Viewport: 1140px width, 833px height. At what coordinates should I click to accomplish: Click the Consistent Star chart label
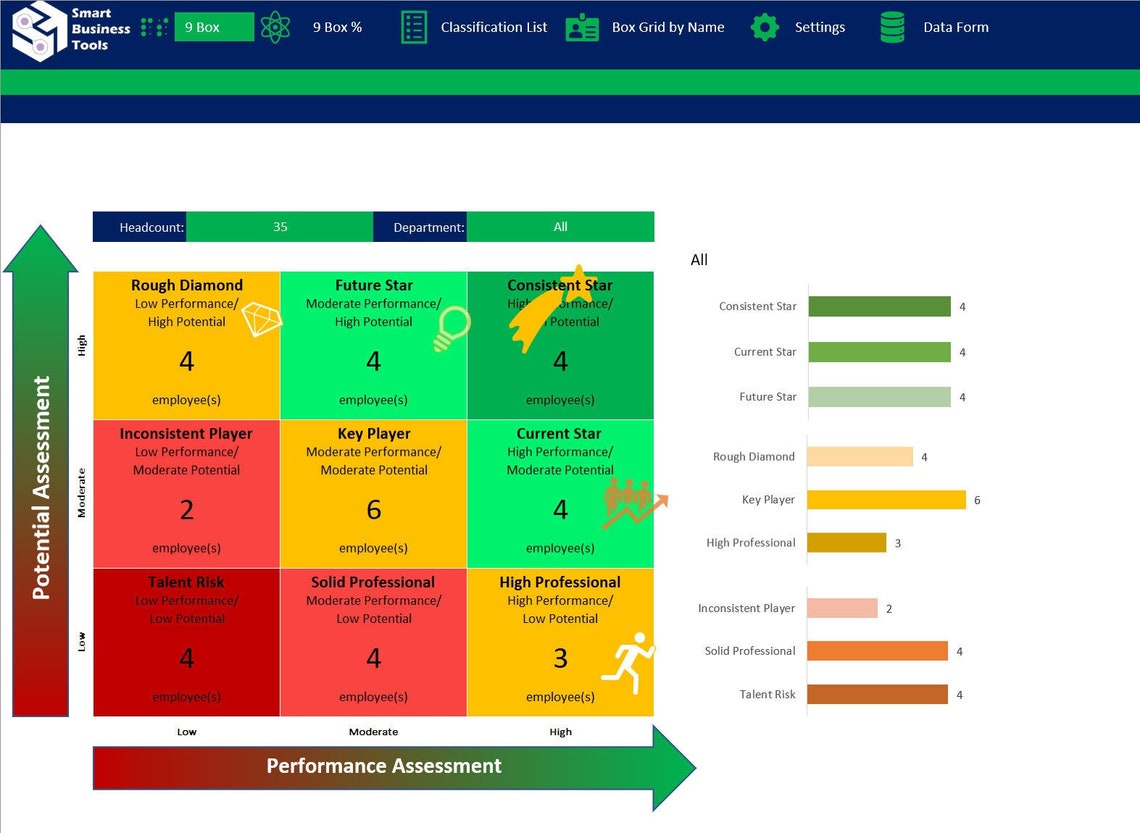[x=758, y=307]
